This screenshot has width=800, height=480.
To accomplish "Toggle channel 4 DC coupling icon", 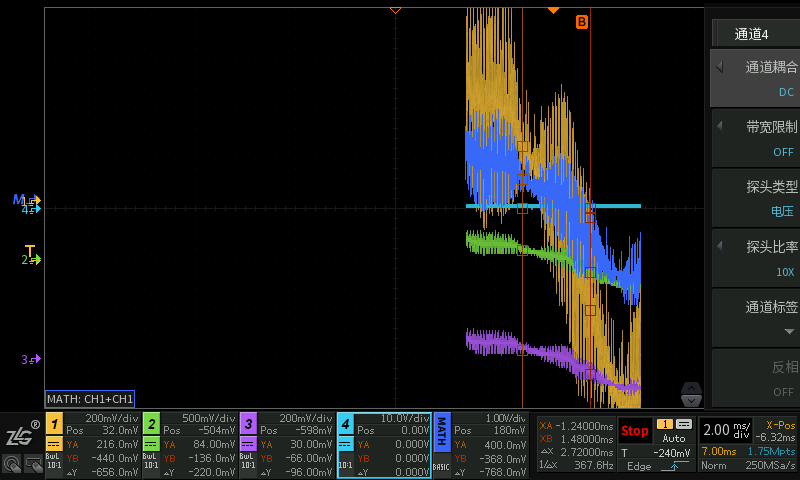I will pos(345,444).
